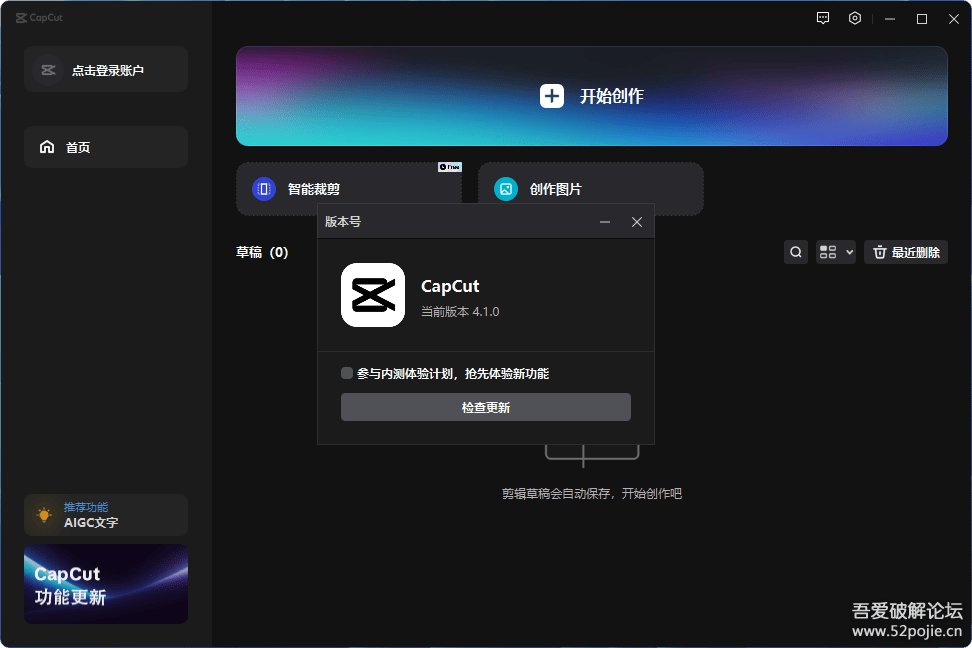The width and height of the screenshot is (972, 648).
Task: Select the 首页 home menu item
Action: pos(106,147)
